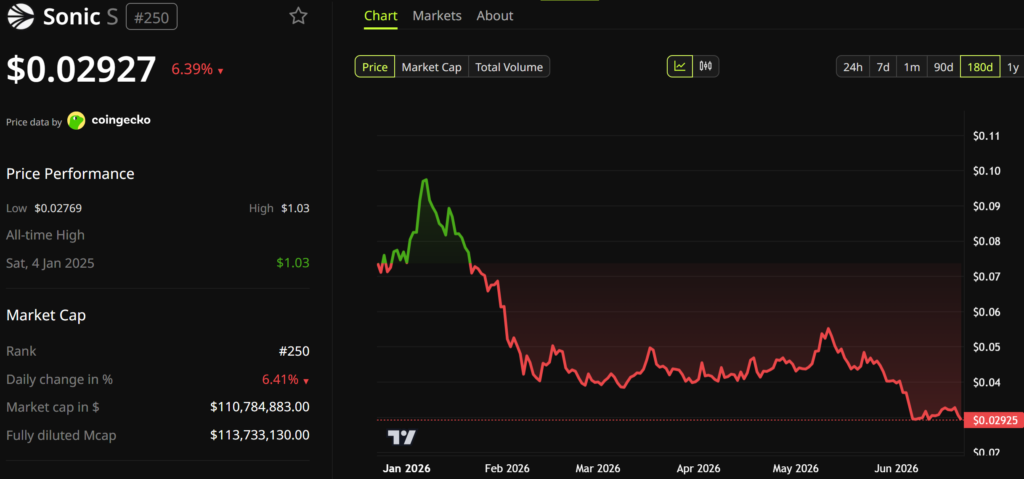The width and height of the screenshot is (1024, 479).
Task: Set chart range to 90d
Action: (x=943, y=67)
